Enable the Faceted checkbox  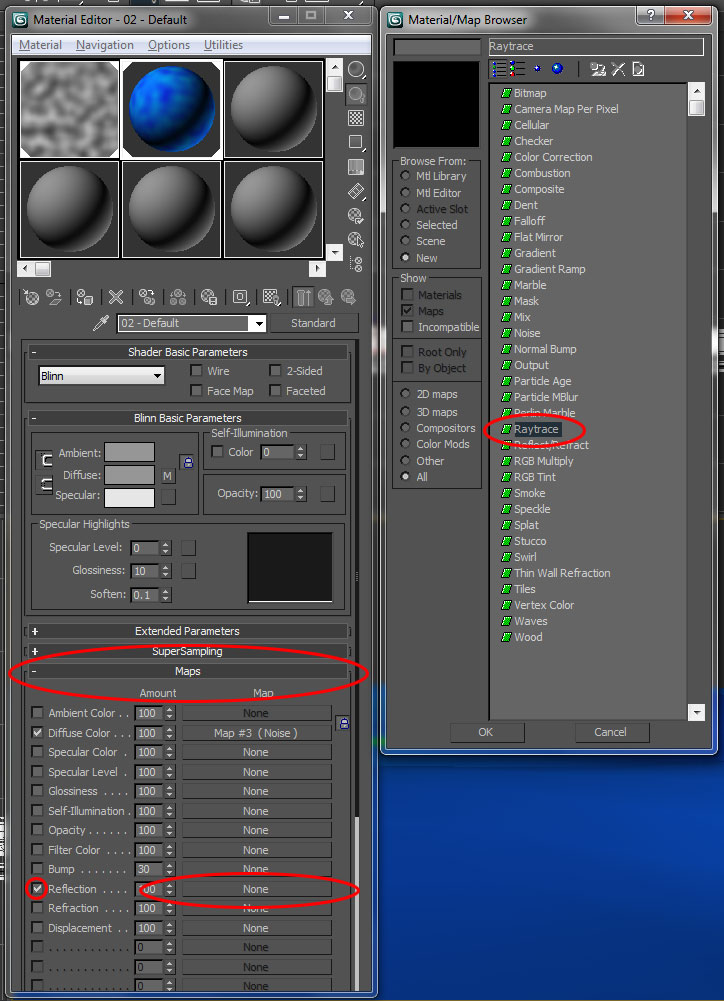click(x=275, y=391)
